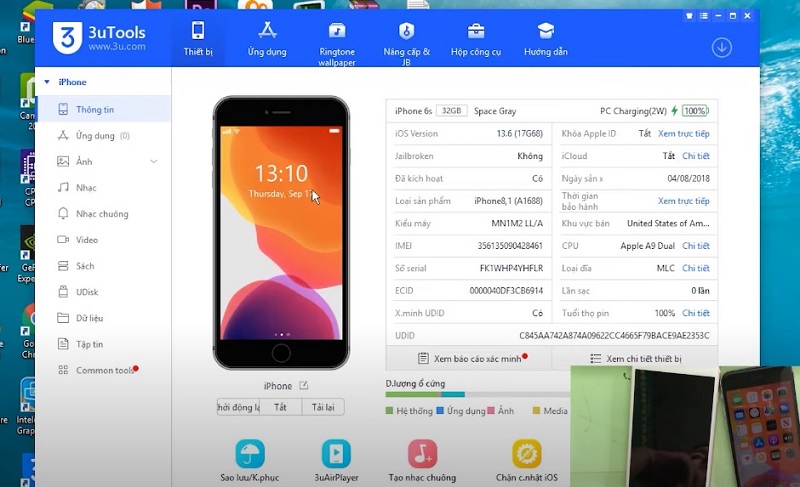Click the Kiểu máy value MN1M2 LL/A
The image size is (800, 487).
(x=517, y=223)
